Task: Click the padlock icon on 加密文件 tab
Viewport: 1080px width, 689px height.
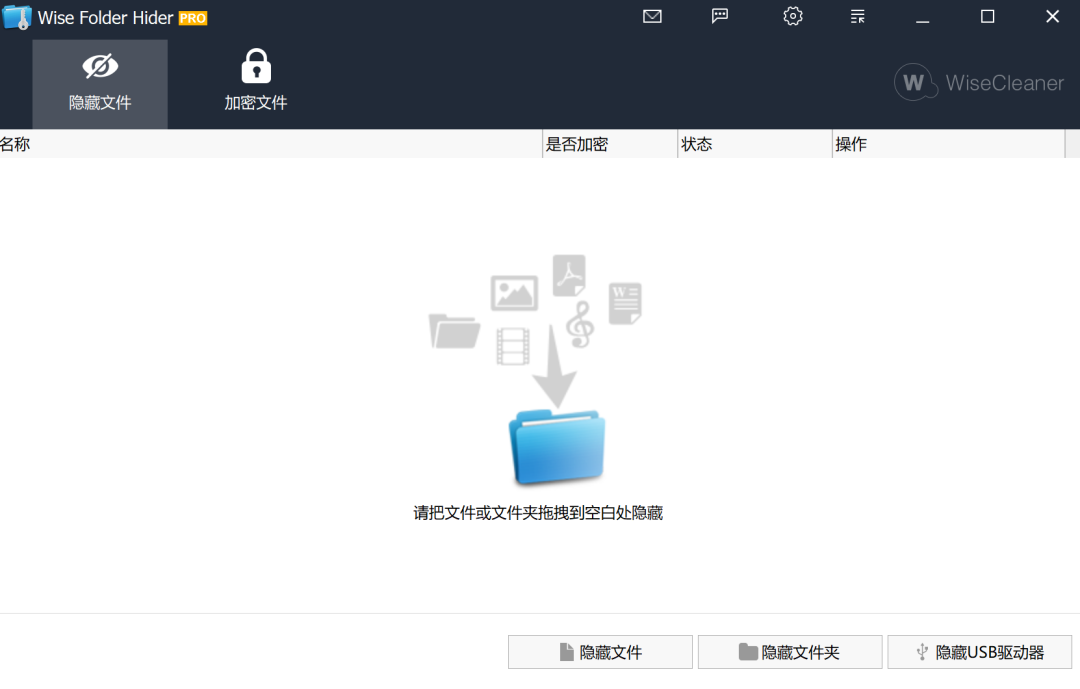Action: [256, 64]
